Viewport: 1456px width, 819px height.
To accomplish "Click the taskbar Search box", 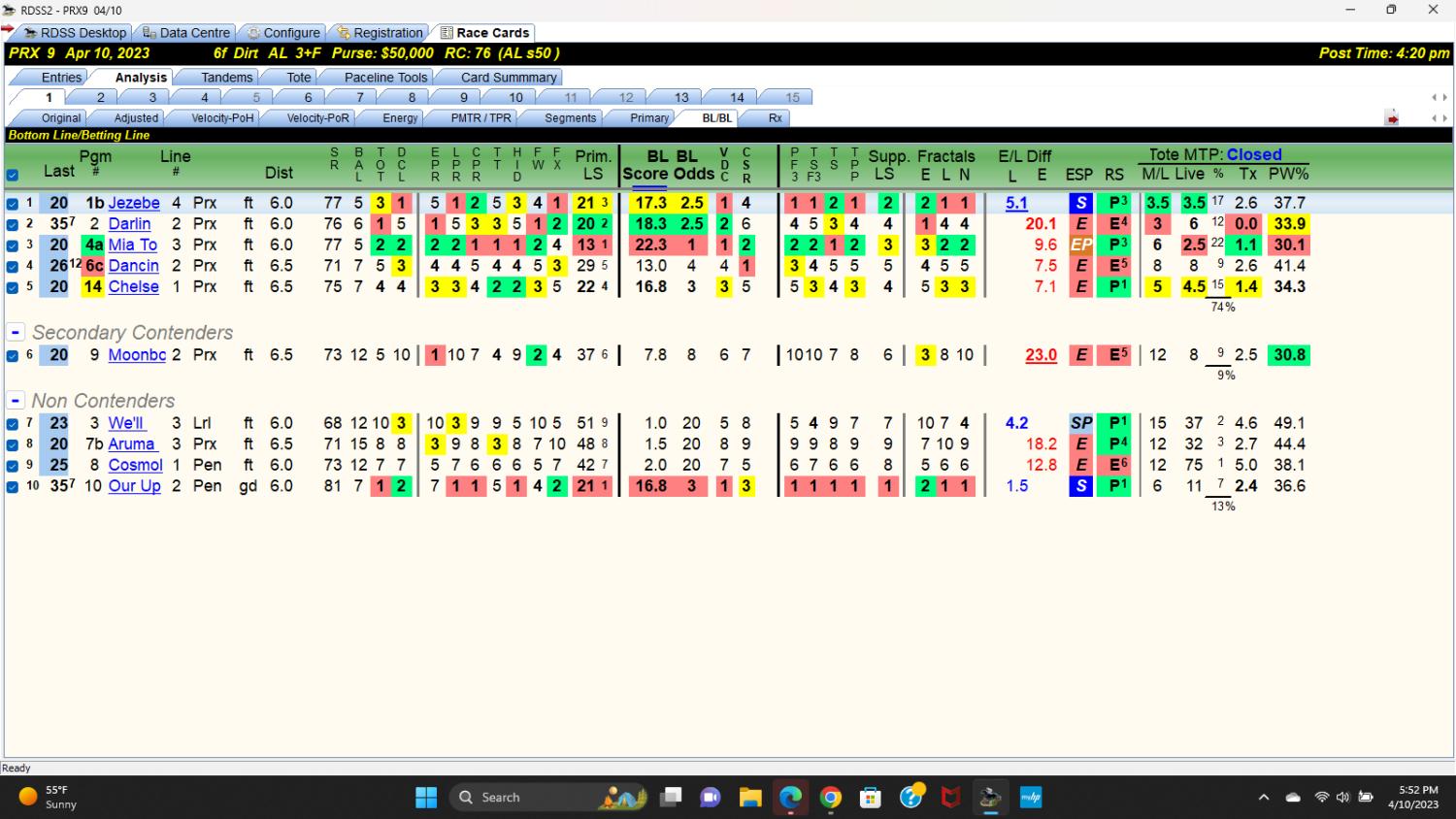I will [x=550, y=798].
